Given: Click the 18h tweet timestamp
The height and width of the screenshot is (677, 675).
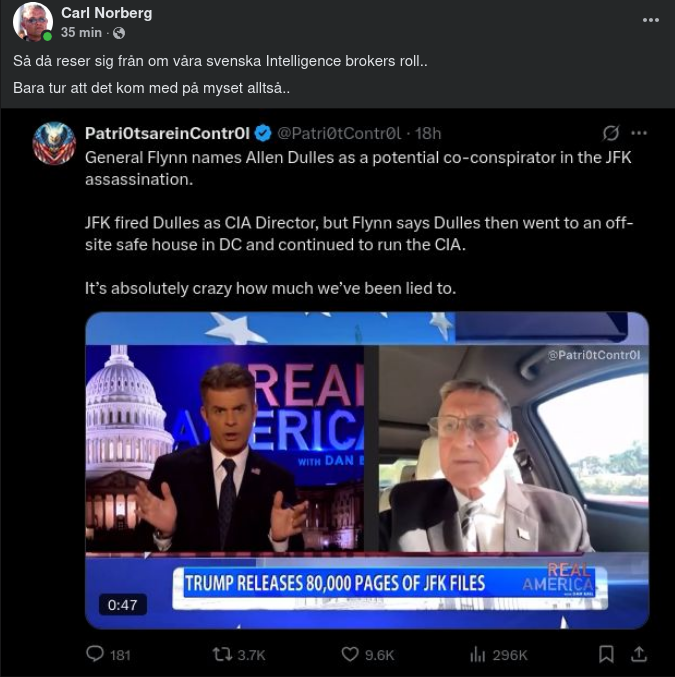Looking at the screenshot, I should 428,133.
